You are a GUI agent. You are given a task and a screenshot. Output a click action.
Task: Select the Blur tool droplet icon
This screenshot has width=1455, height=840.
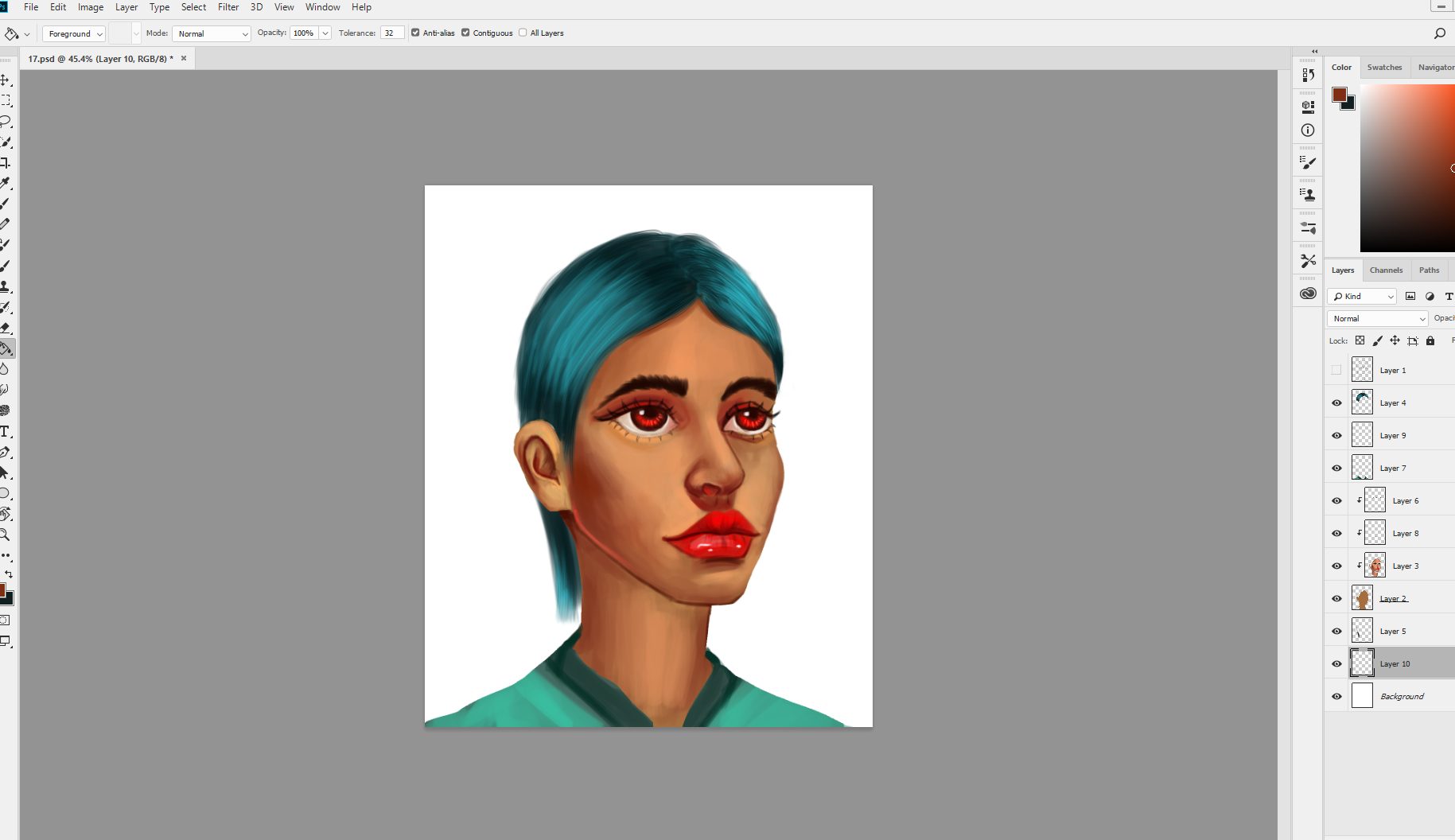[x=5, y=369]
